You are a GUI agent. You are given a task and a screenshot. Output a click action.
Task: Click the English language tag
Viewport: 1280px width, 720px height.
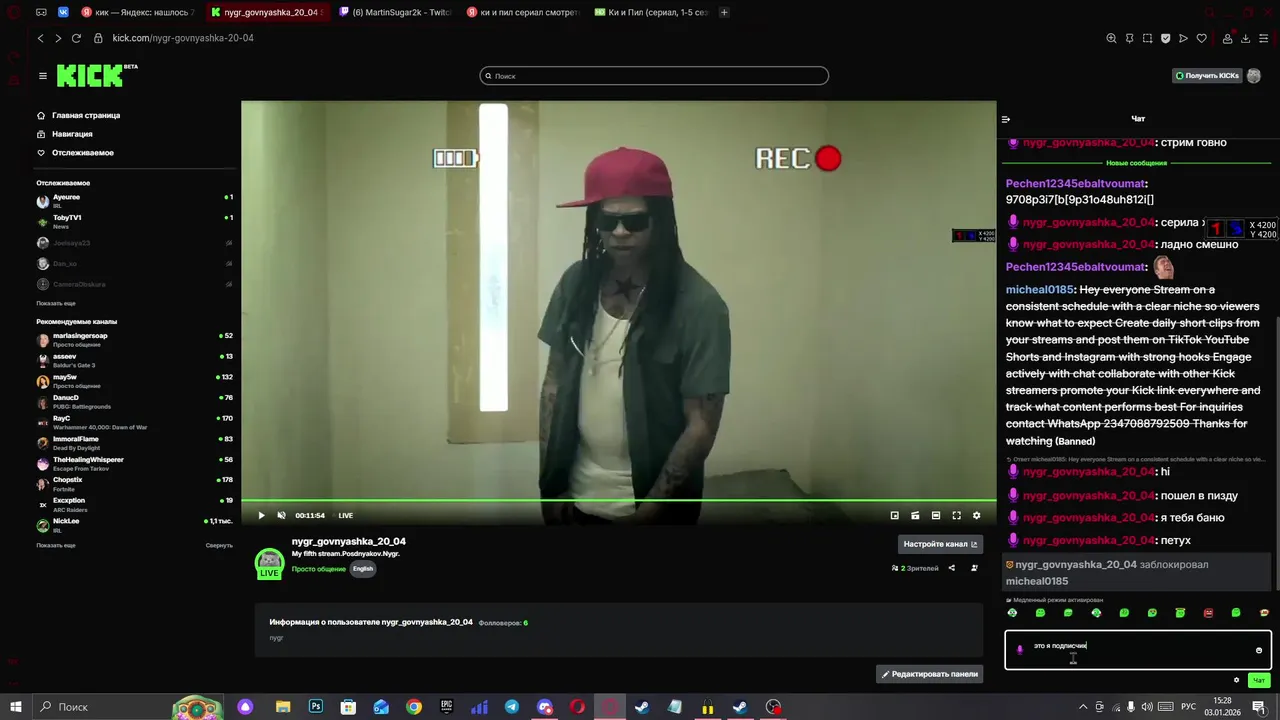tap(363, 569)
